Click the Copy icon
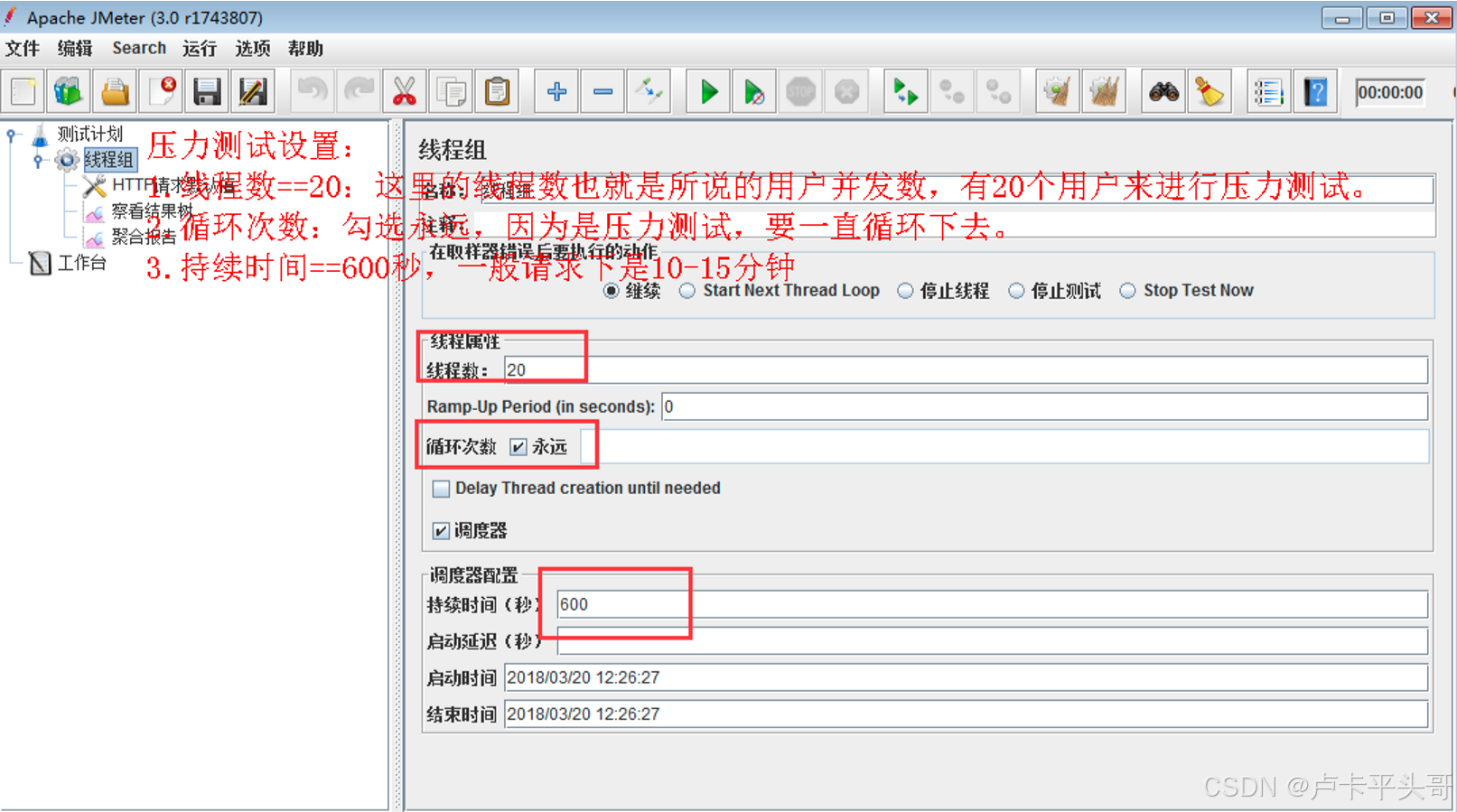 click(x=451, y=91)
